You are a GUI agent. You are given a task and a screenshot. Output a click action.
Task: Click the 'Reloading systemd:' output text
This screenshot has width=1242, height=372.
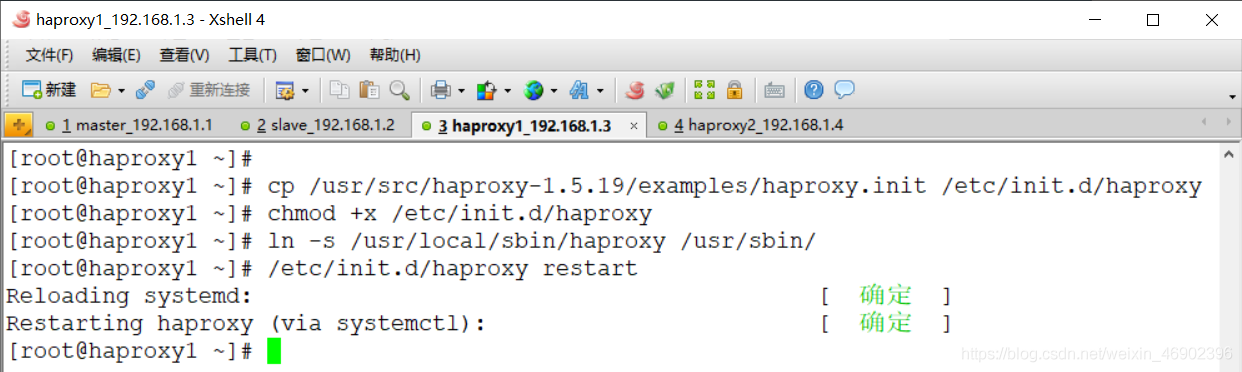[129, 296]
